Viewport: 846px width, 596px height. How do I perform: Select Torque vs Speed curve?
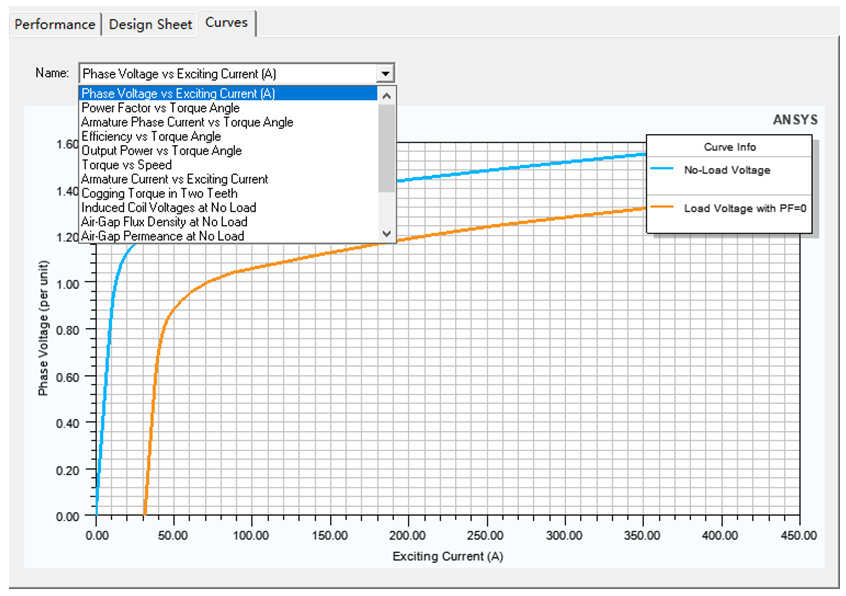tap(228, 165)
